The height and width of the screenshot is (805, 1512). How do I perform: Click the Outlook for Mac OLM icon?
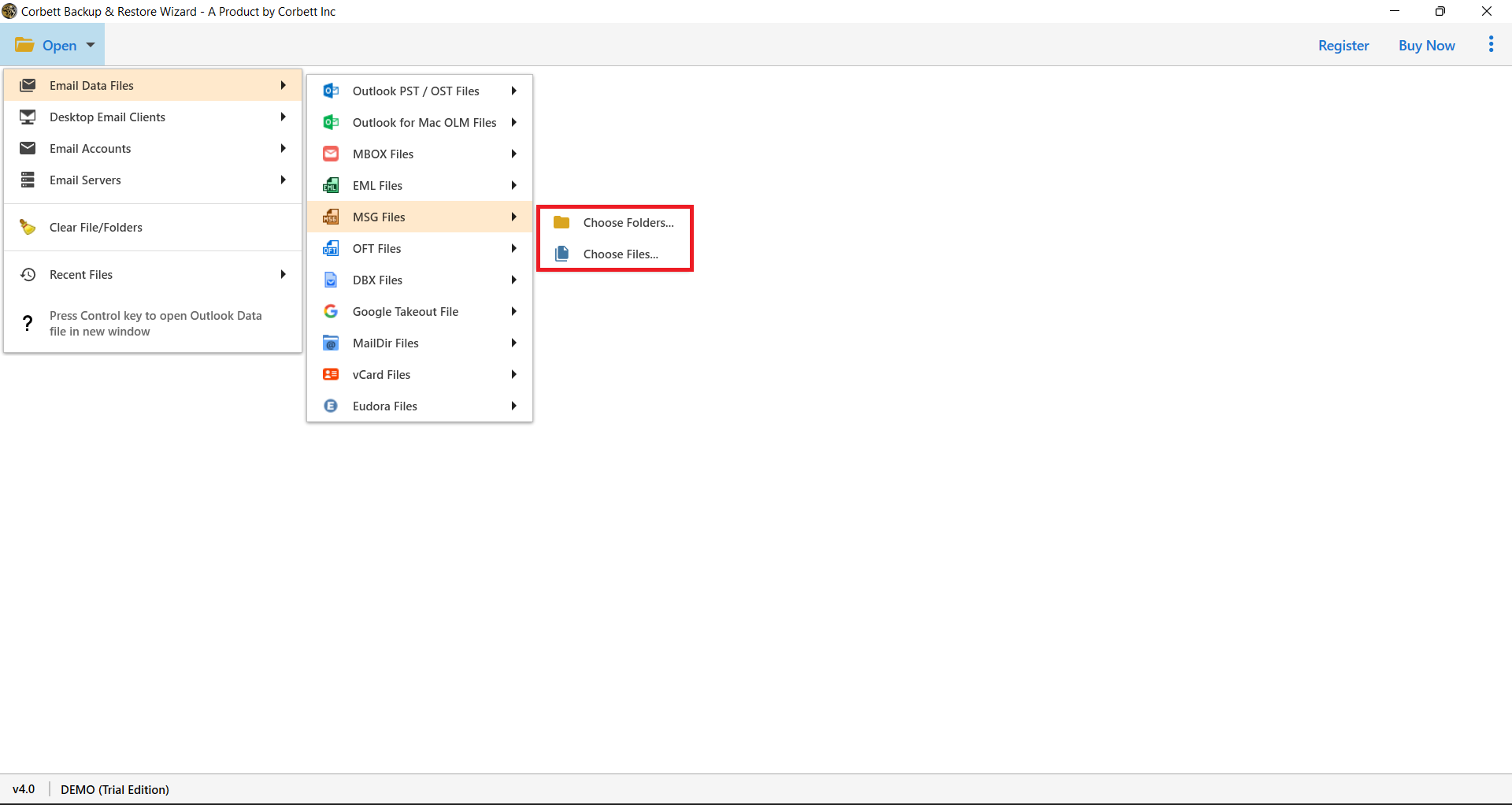pos(331,122)
